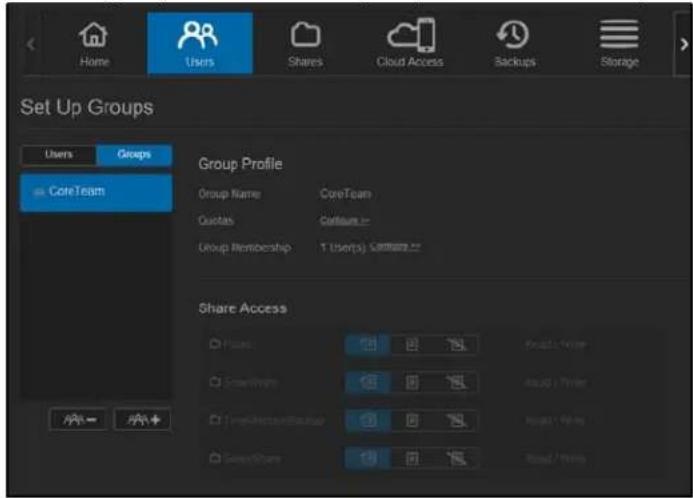Select the CoreTeam group entry
The width and height of the screenshot is (693, 498).
96,192
